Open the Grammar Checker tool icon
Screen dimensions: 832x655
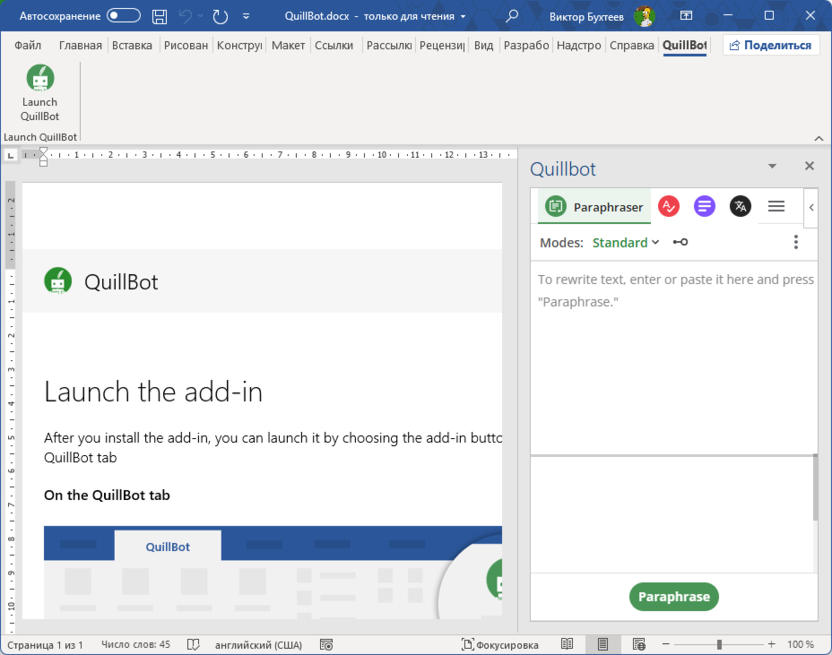[x=669, y=206]
